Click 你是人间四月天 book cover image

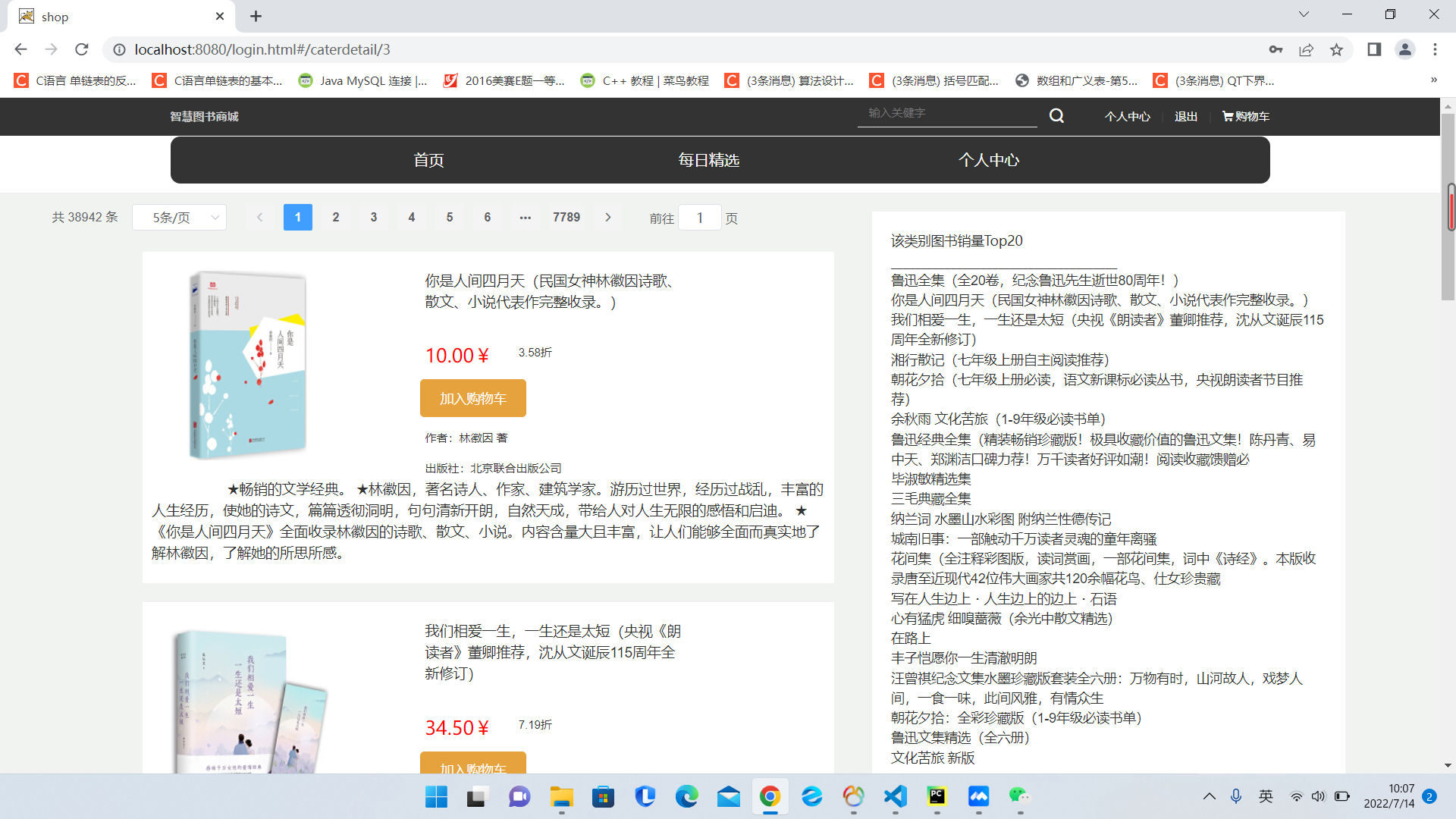tap(247, 365)
